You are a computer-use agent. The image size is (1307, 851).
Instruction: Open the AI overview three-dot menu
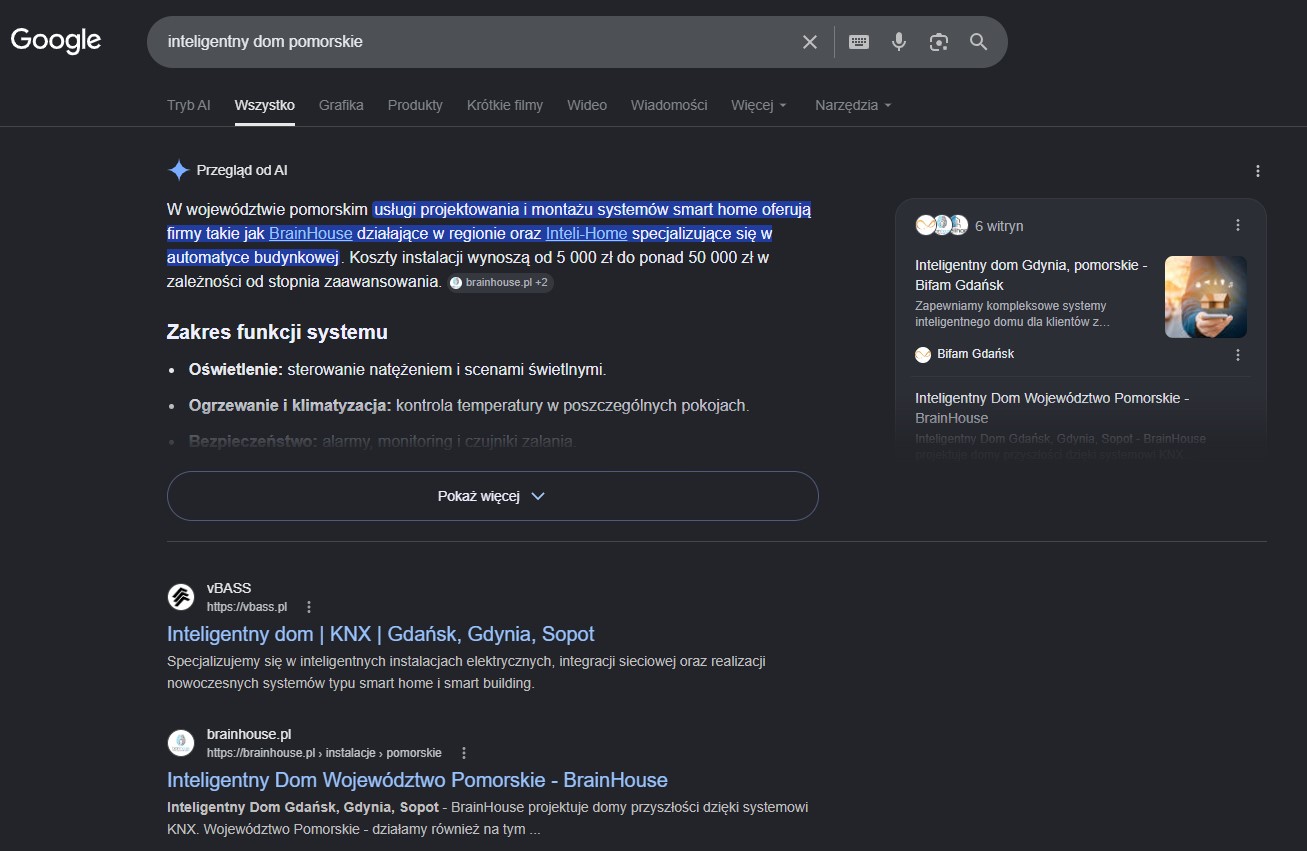tap(1258, 171)
